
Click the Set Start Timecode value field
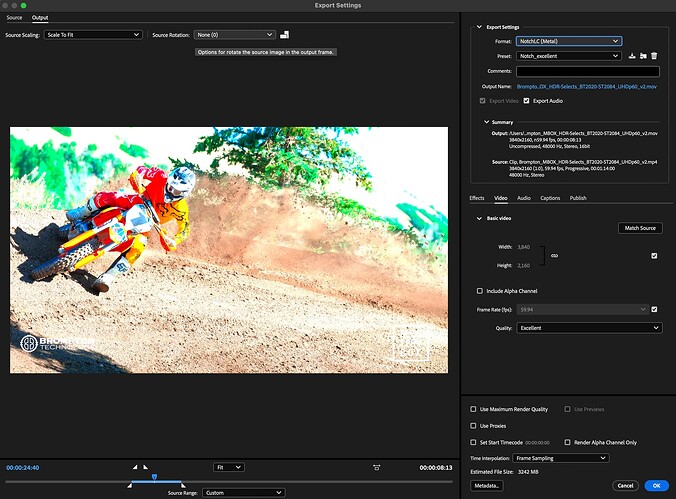point(537,443)
